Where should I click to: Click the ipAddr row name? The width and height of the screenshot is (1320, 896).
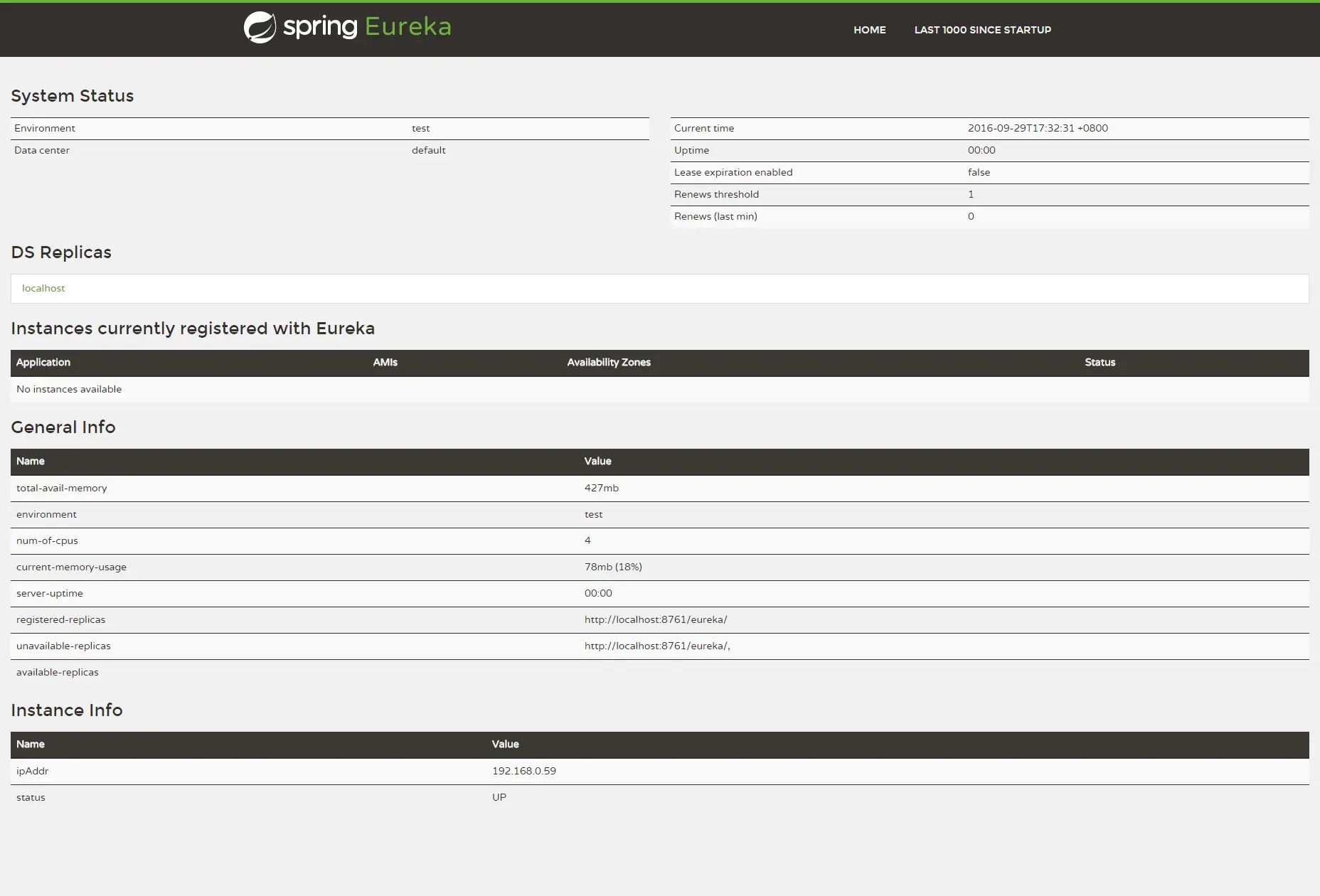(x=32, y=771)
